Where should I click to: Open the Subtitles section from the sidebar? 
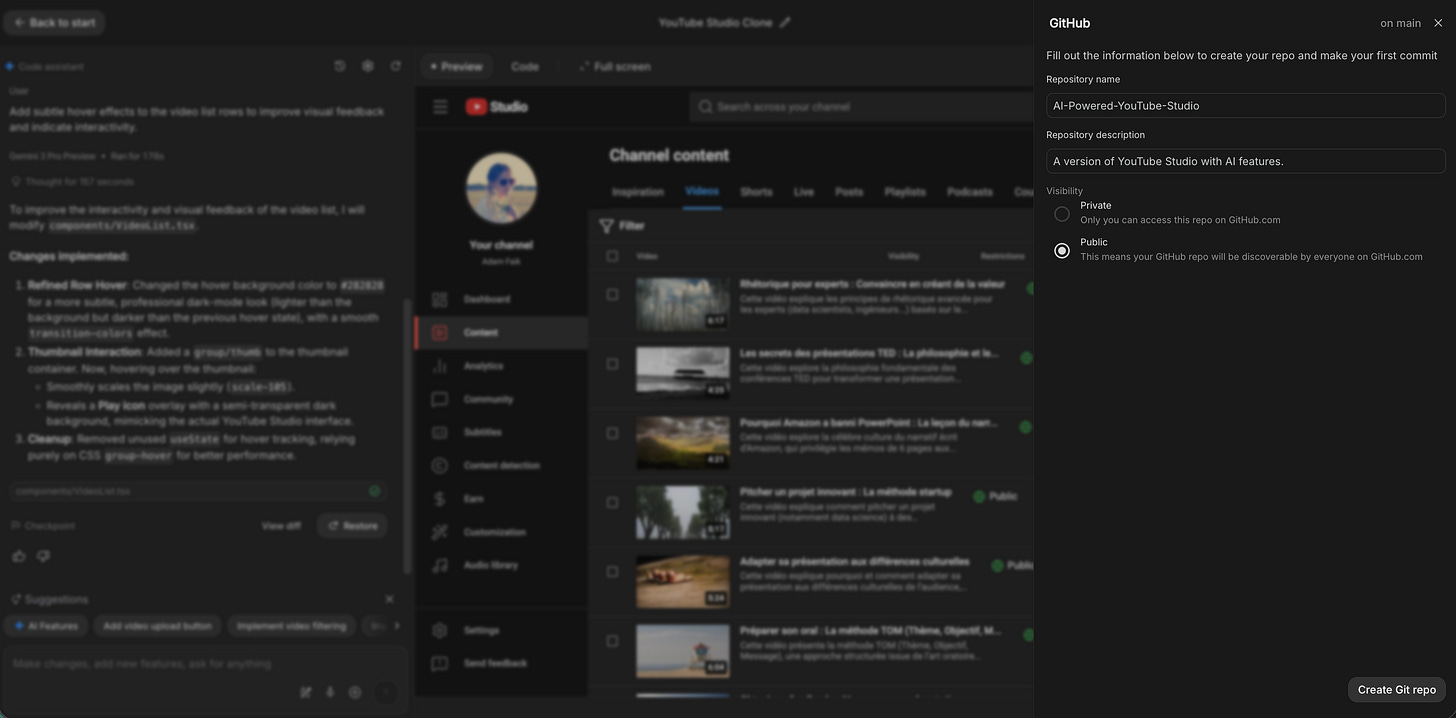pos(440,432)
